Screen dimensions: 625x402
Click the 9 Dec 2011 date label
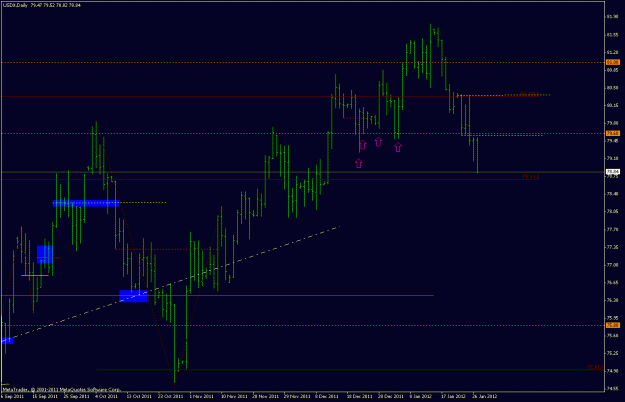point(327,396)
